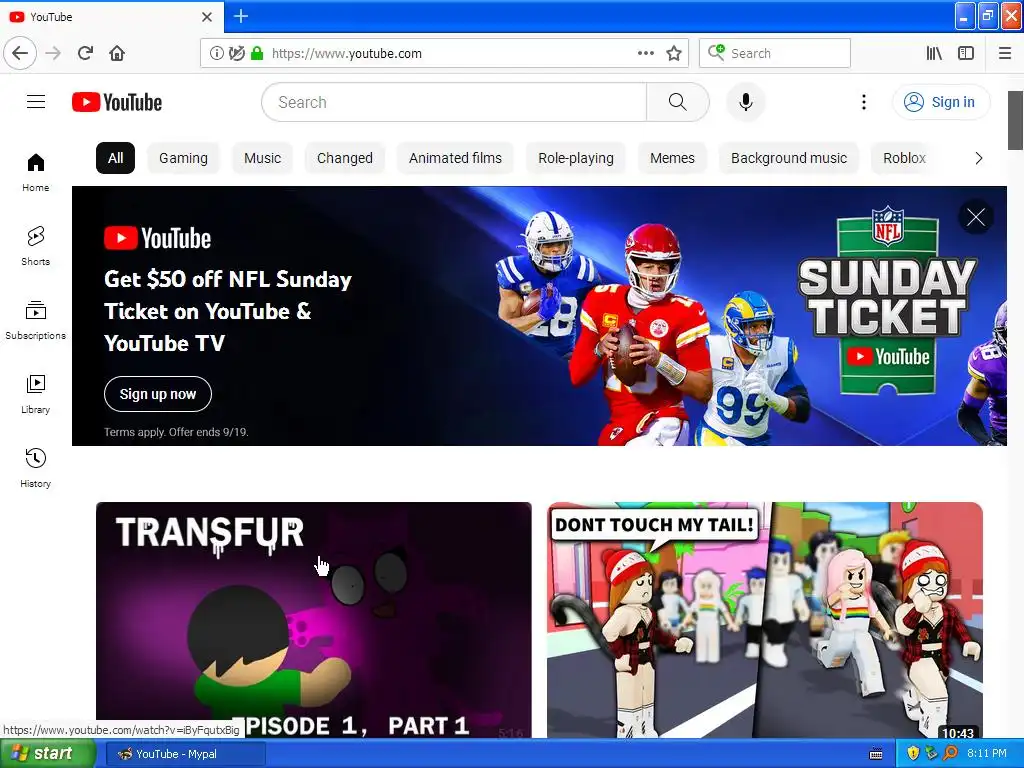1024x768 pixels.
Task: Click the Sign in button
Action: (x=941, y=102)
